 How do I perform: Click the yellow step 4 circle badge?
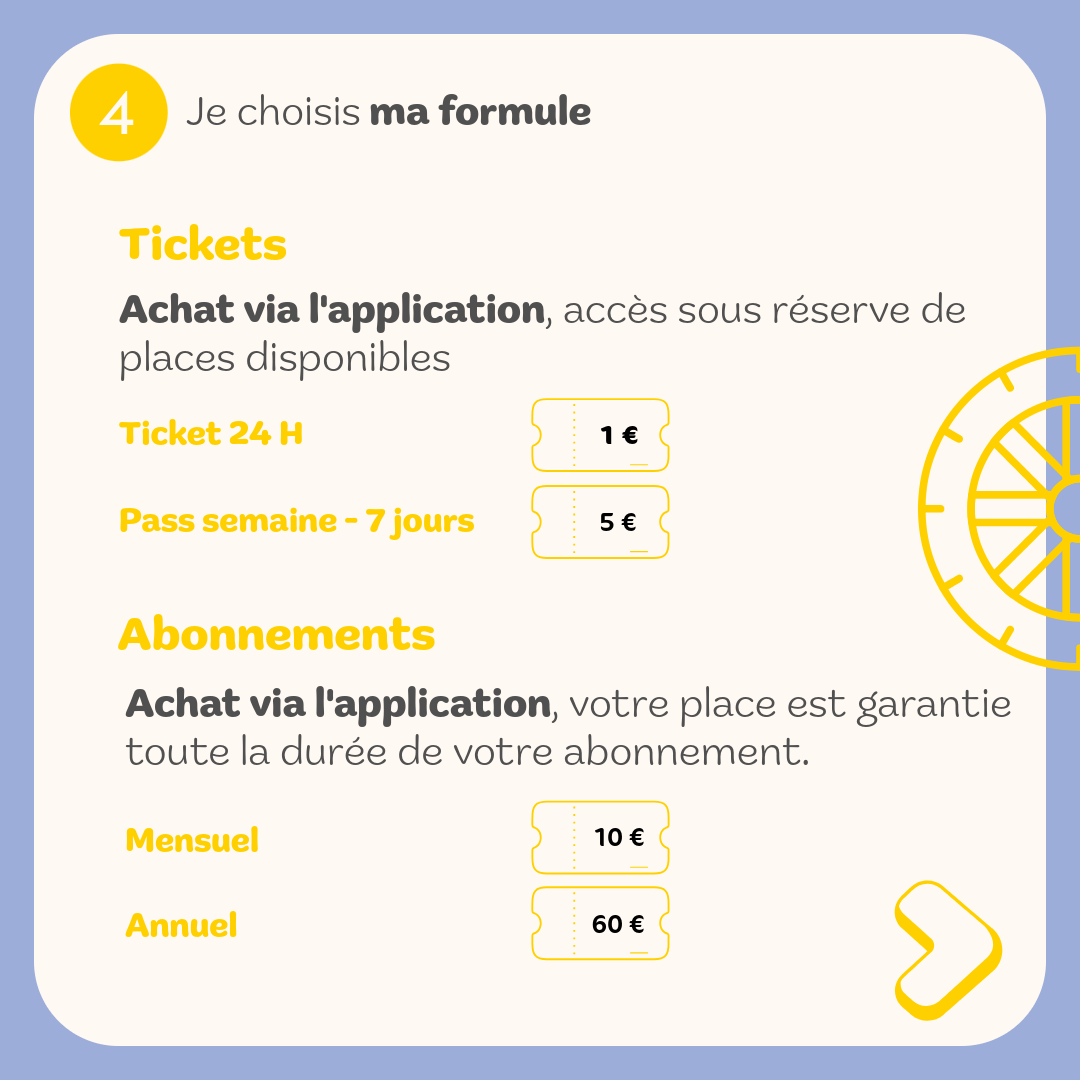[x=117, y=114]
